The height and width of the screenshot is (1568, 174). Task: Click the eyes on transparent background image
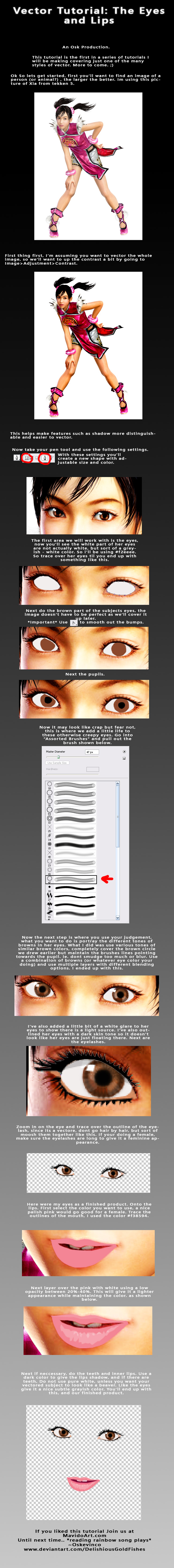tap(88, 1173)
